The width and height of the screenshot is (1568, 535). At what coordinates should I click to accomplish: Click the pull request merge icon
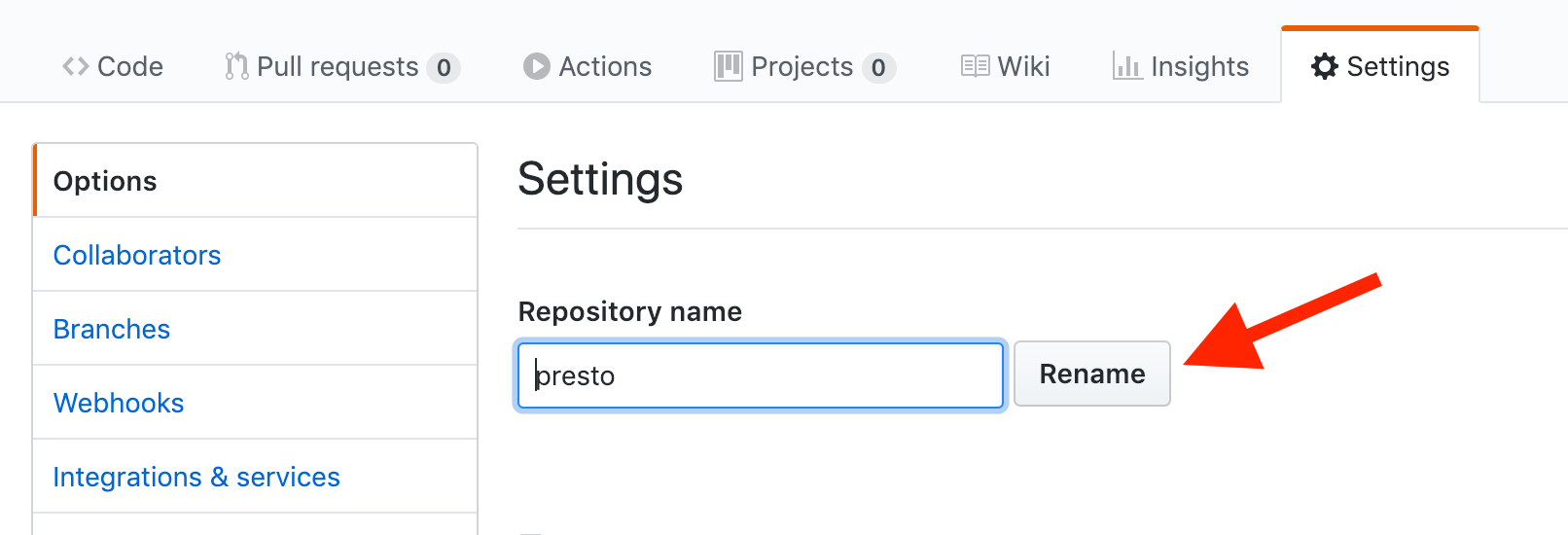[x=236, y=66]
